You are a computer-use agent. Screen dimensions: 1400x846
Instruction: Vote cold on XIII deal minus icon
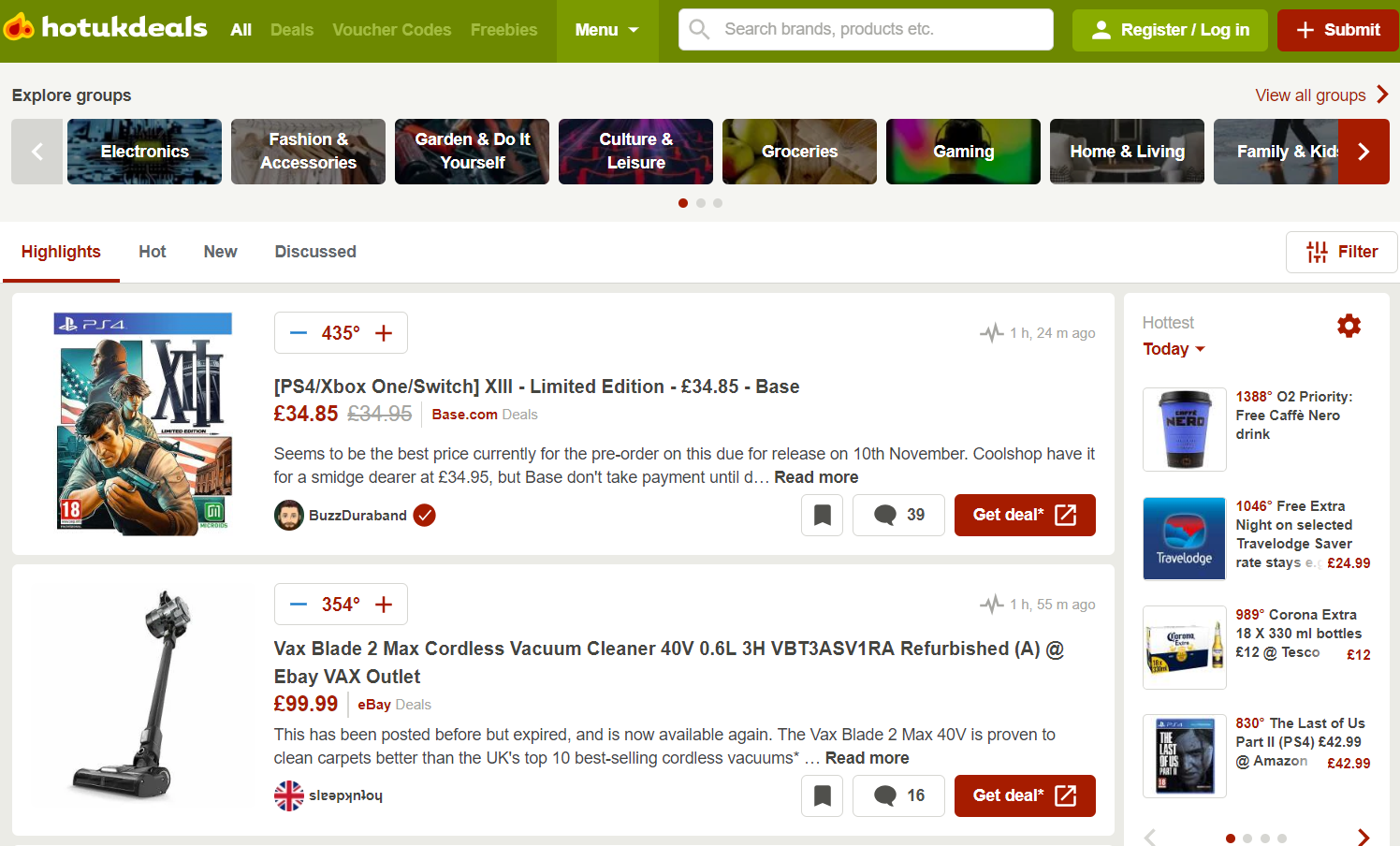point(299,333)
